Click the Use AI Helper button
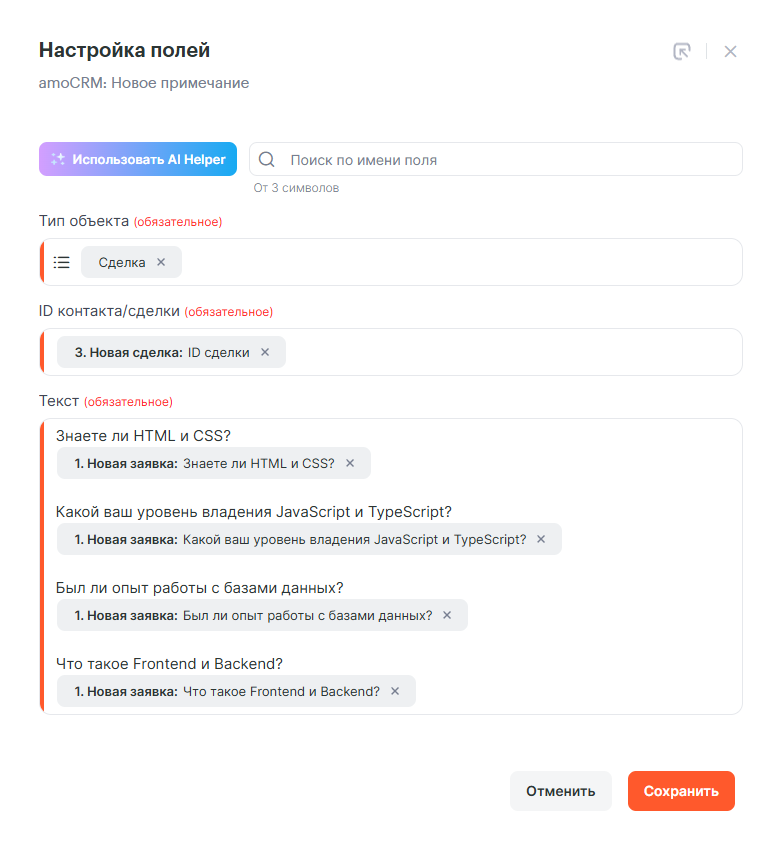Viewport: 780px width, 846px height. click(x=138, y=159)
